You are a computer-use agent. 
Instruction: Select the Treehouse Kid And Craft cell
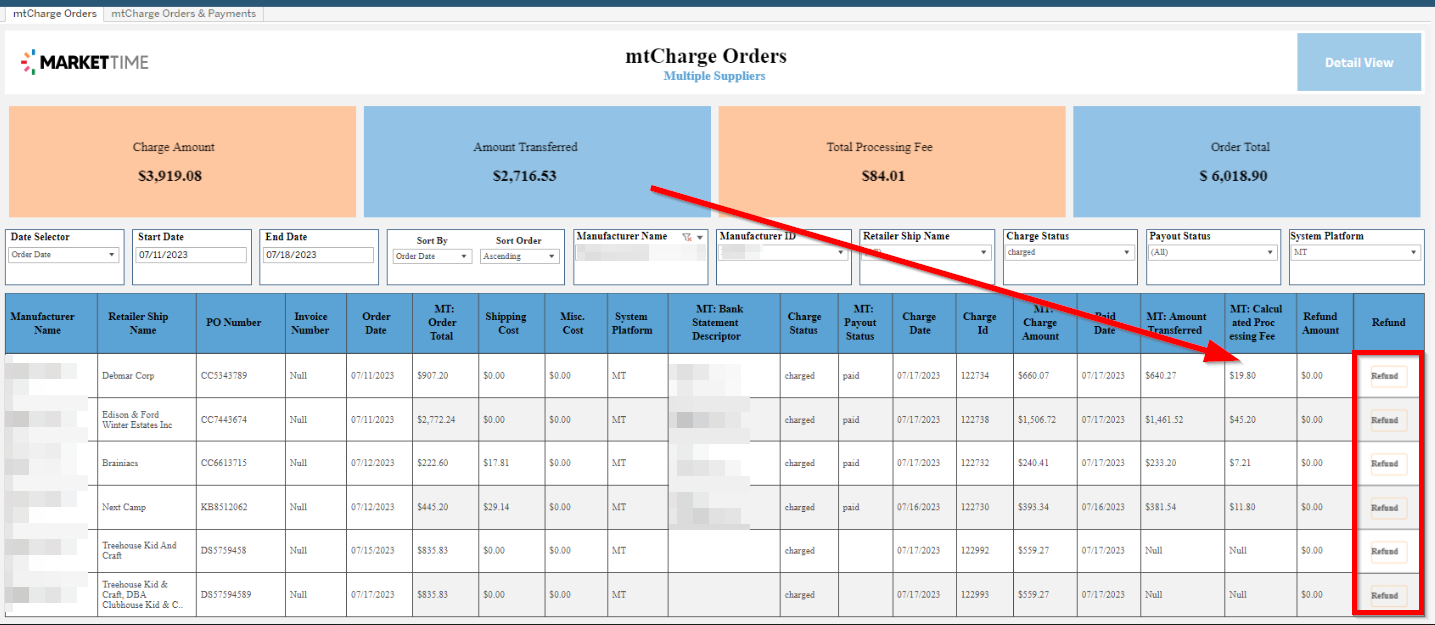click(145, 551)
